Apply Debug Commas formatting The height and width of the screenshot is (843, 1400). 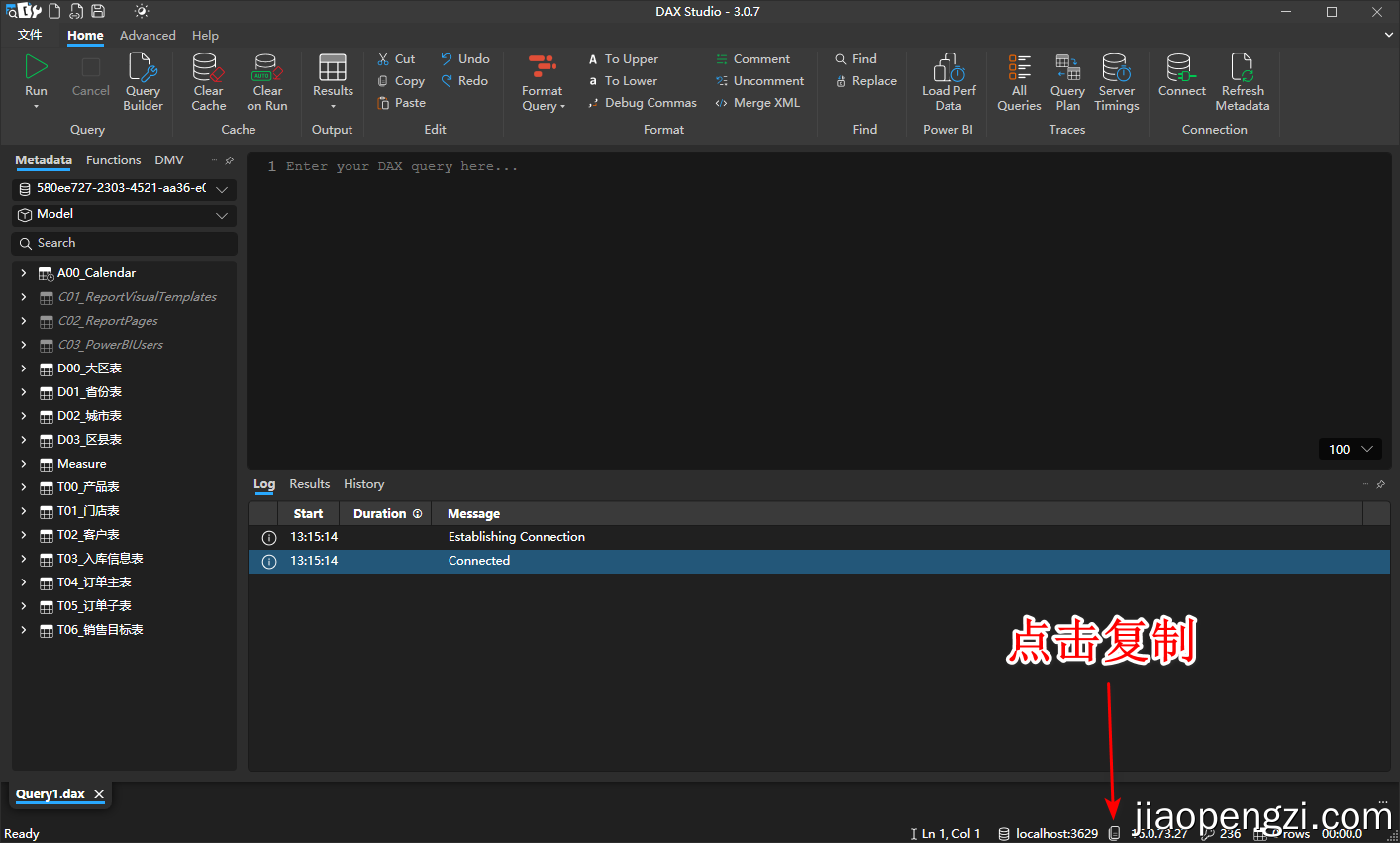click(x=643, y=103)
